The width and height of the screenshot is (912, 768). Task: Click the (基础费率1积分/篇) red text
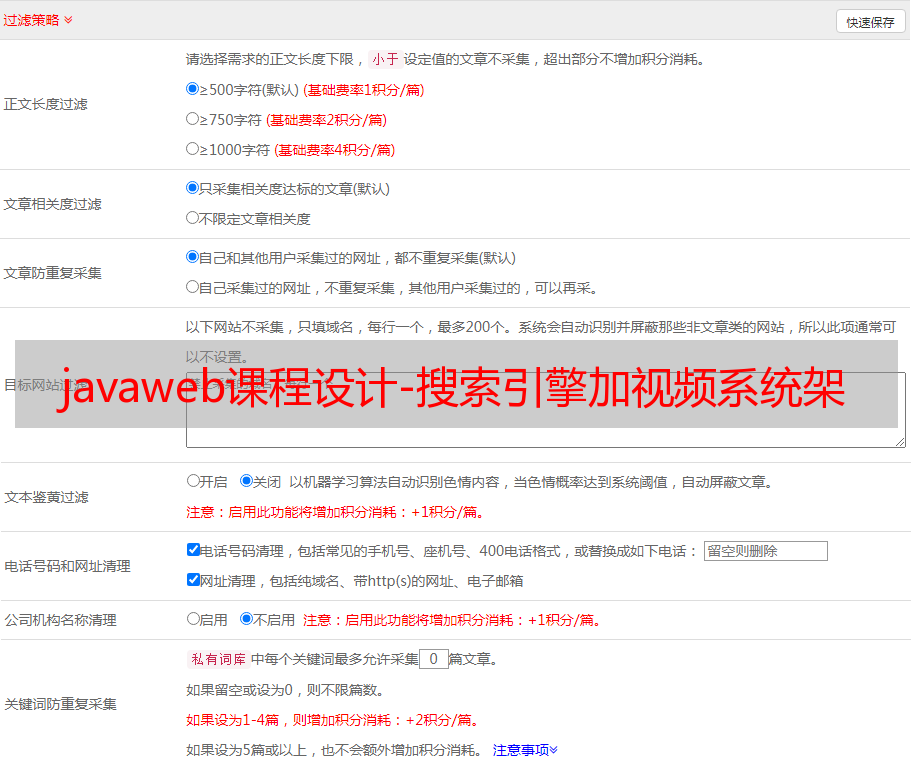coord(364,90)
